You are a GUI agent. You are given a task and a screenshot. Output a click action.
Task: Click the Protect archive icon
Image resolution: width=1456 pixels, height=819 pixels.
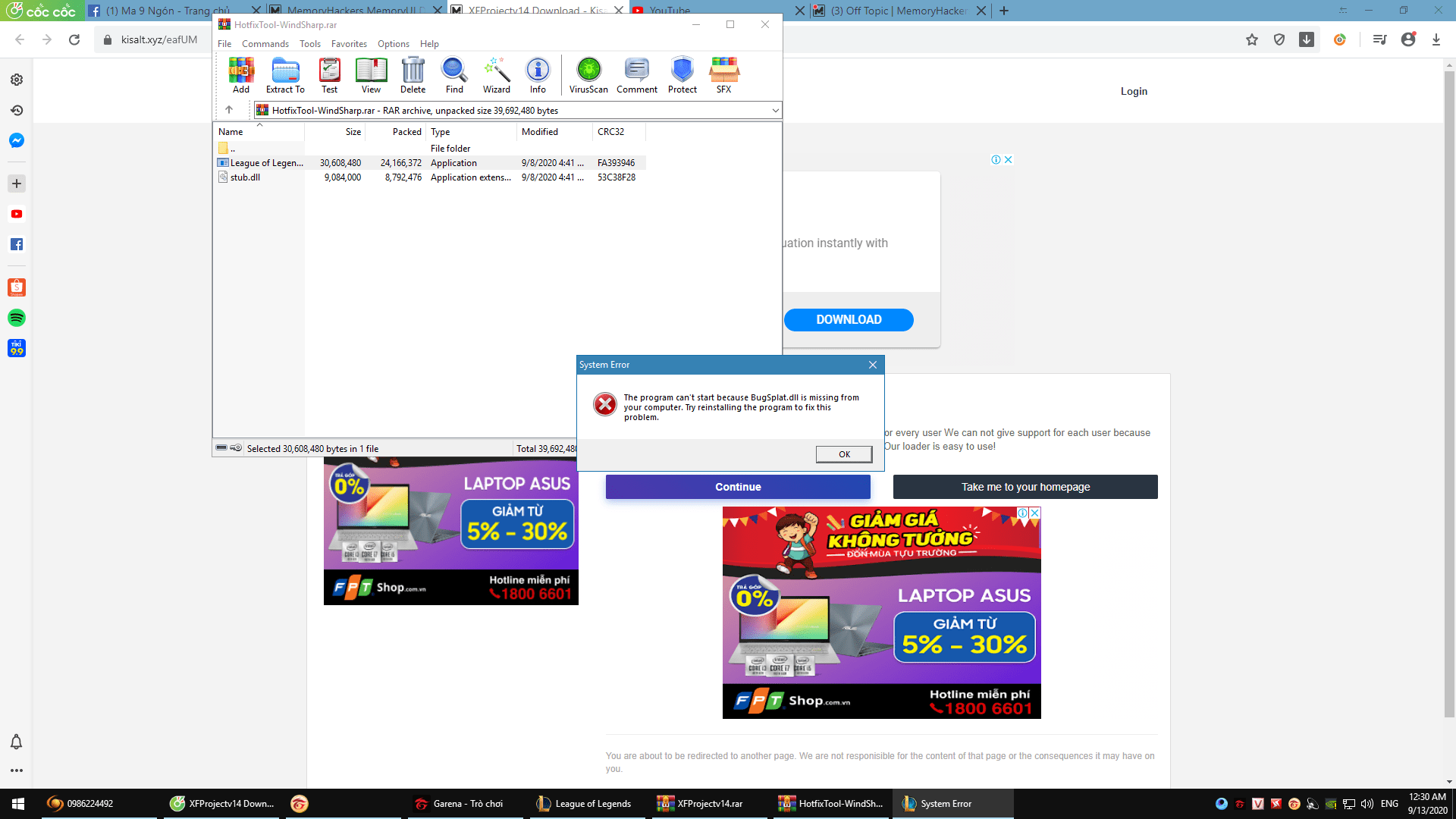682,75
